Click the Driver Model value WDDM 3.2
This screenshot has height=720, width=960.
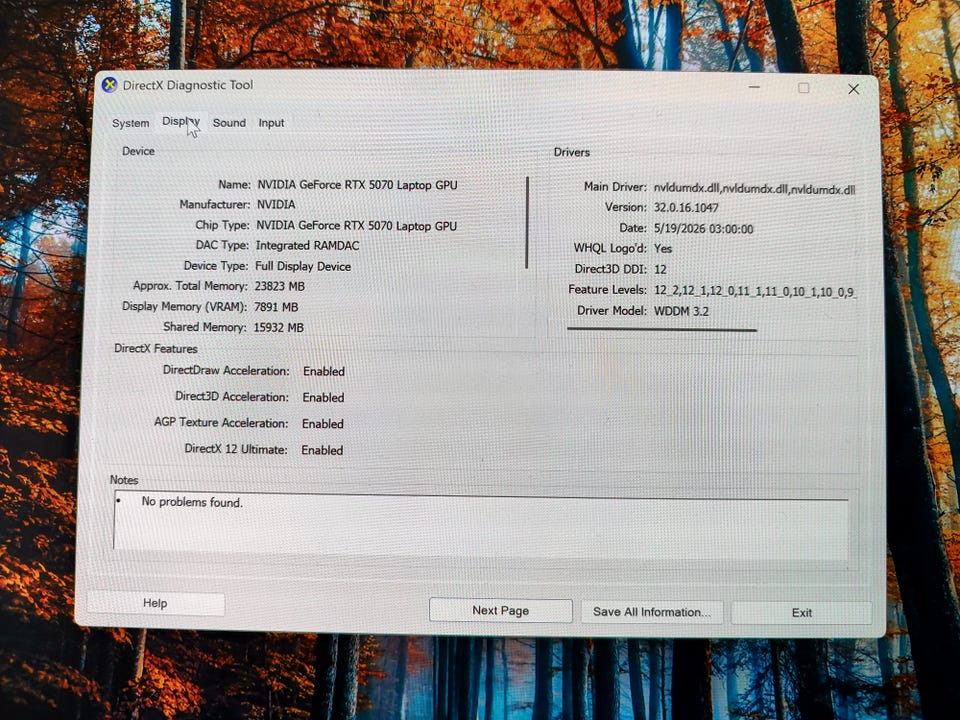tap(681, 311)
